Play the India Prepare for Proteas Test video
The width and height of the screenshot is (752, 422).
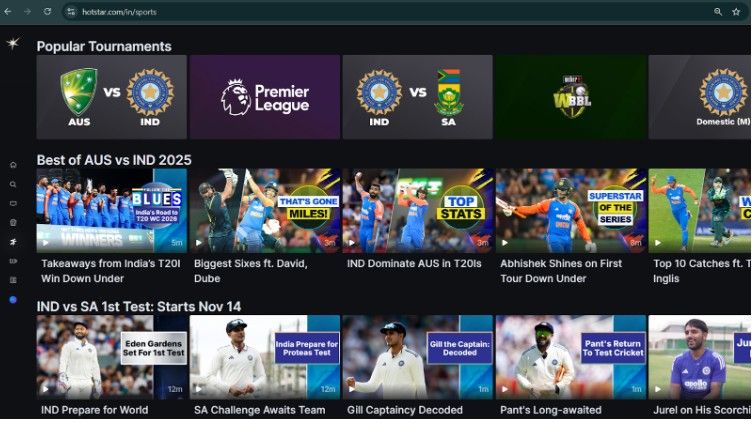(265, 357)
